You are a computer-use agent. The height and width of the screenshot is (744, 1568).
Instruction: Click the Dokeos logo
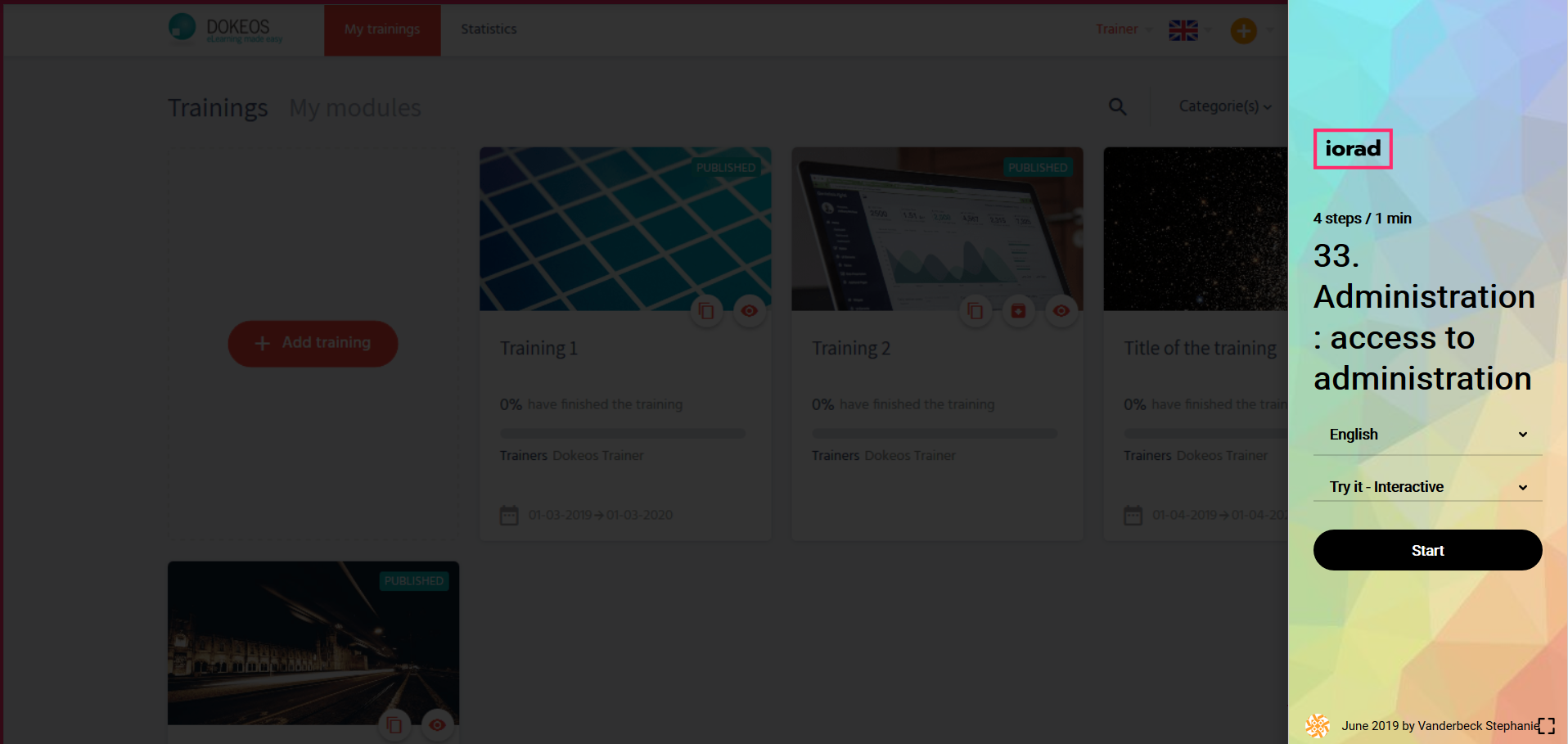(x=225, y=29)
